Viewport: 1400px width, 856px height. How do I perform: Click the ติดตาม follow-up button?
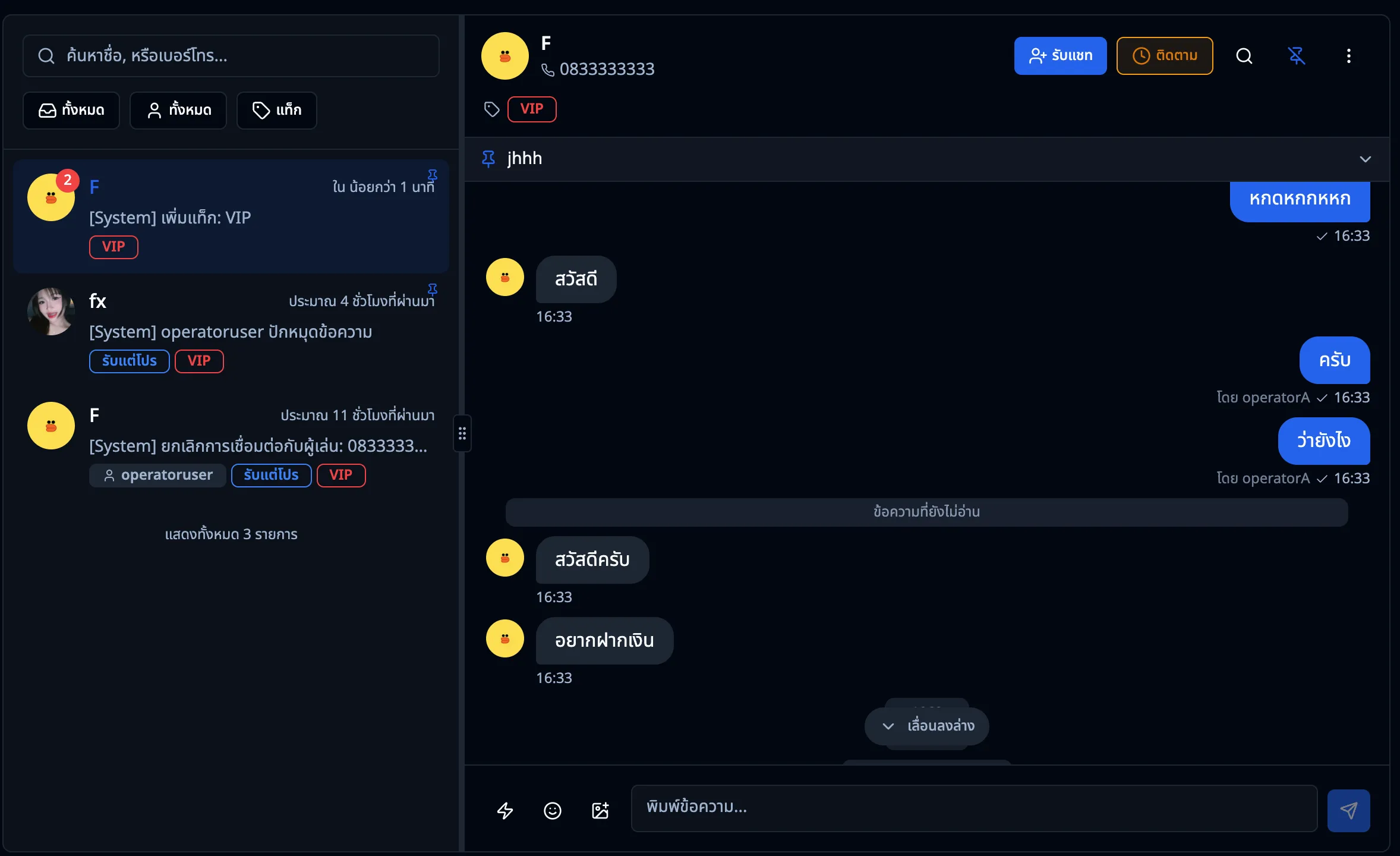pyautogui.click(x=1165, y=56)
